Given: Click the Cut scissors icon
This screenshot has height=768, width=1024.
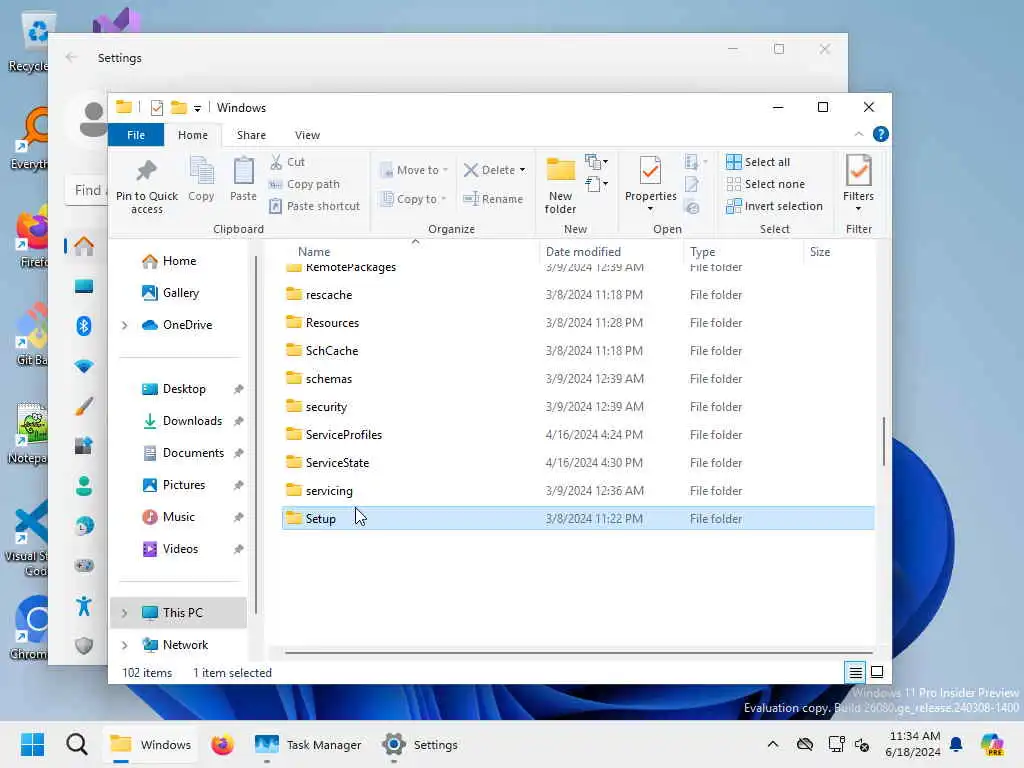Looking at the screenshot, I should click(276, 162).
